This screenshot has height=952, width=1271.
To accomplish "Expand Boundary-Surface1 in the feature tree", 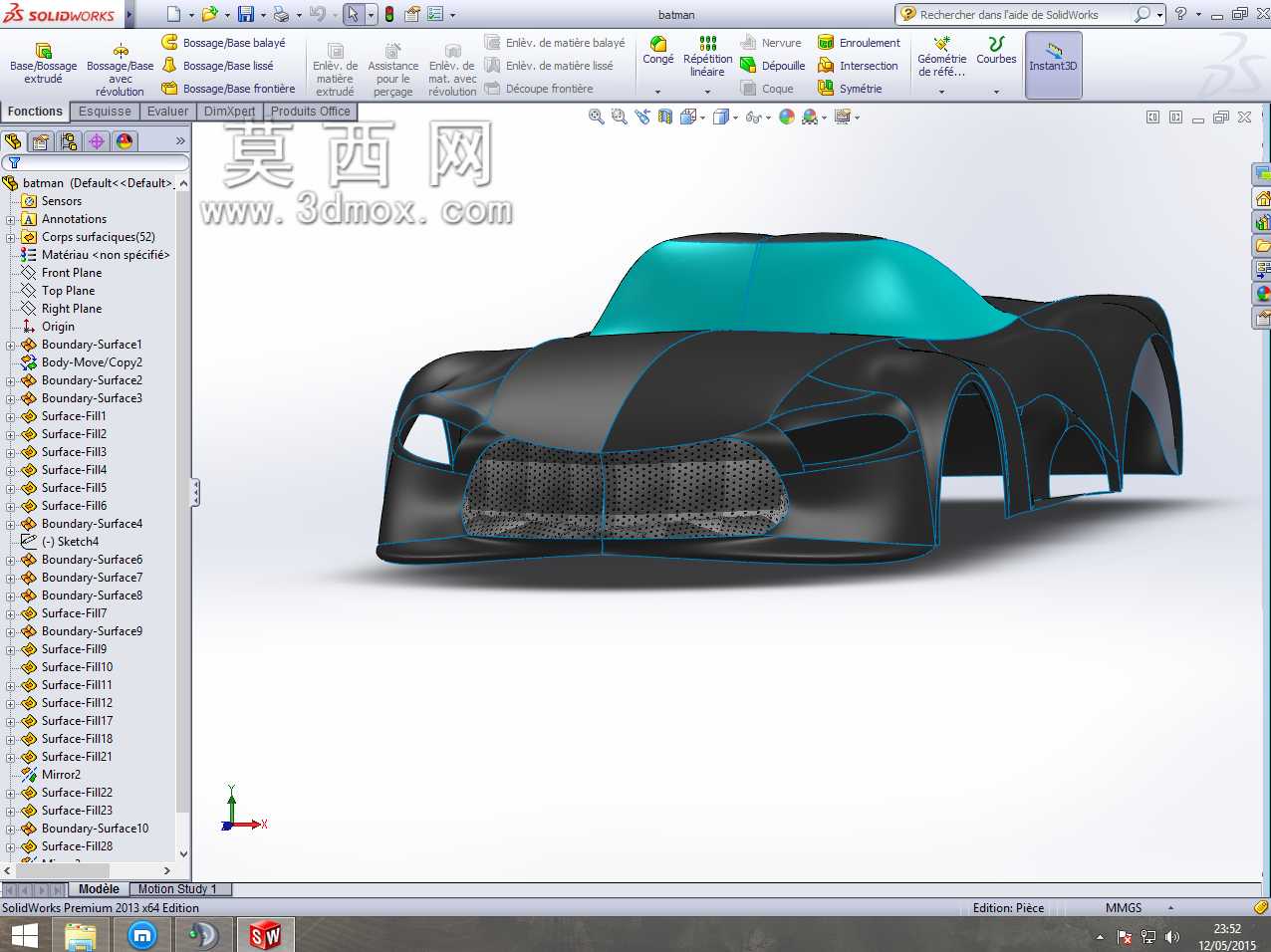I will point(10,345).
